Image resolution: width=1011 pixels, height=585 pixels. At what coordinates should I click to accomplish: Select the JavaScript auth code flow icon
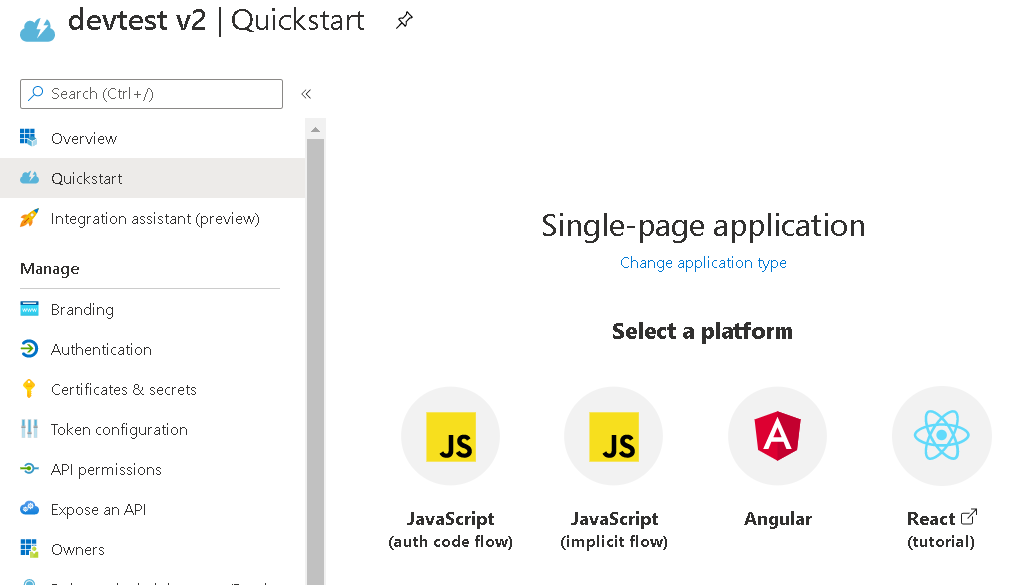click(451, 436)
